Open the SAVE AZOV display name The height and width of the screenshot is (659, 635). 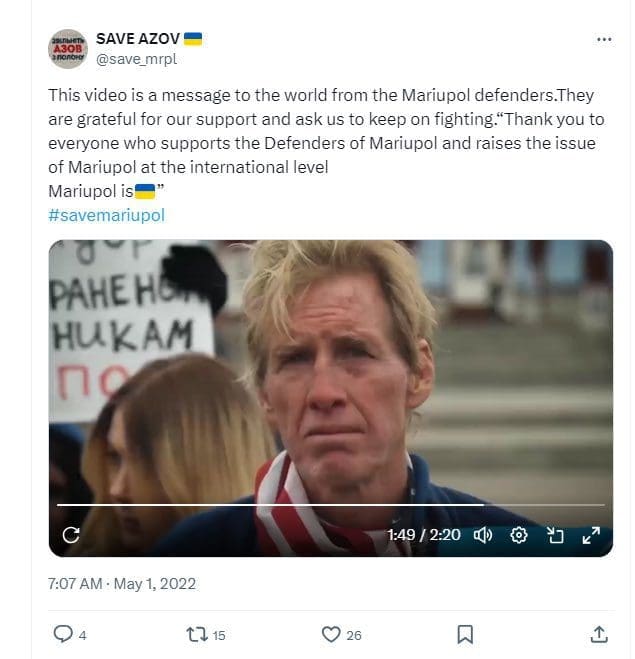[x=139, y=39]
